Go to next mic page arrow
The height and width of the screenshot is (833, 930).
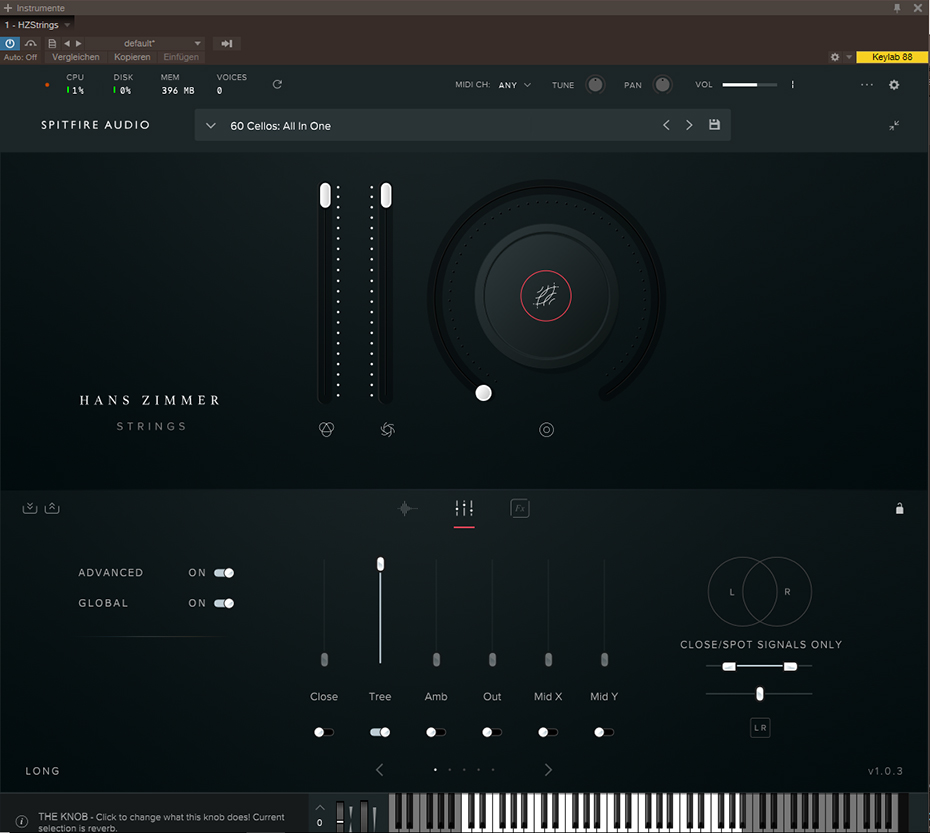[x=548, y=770]
